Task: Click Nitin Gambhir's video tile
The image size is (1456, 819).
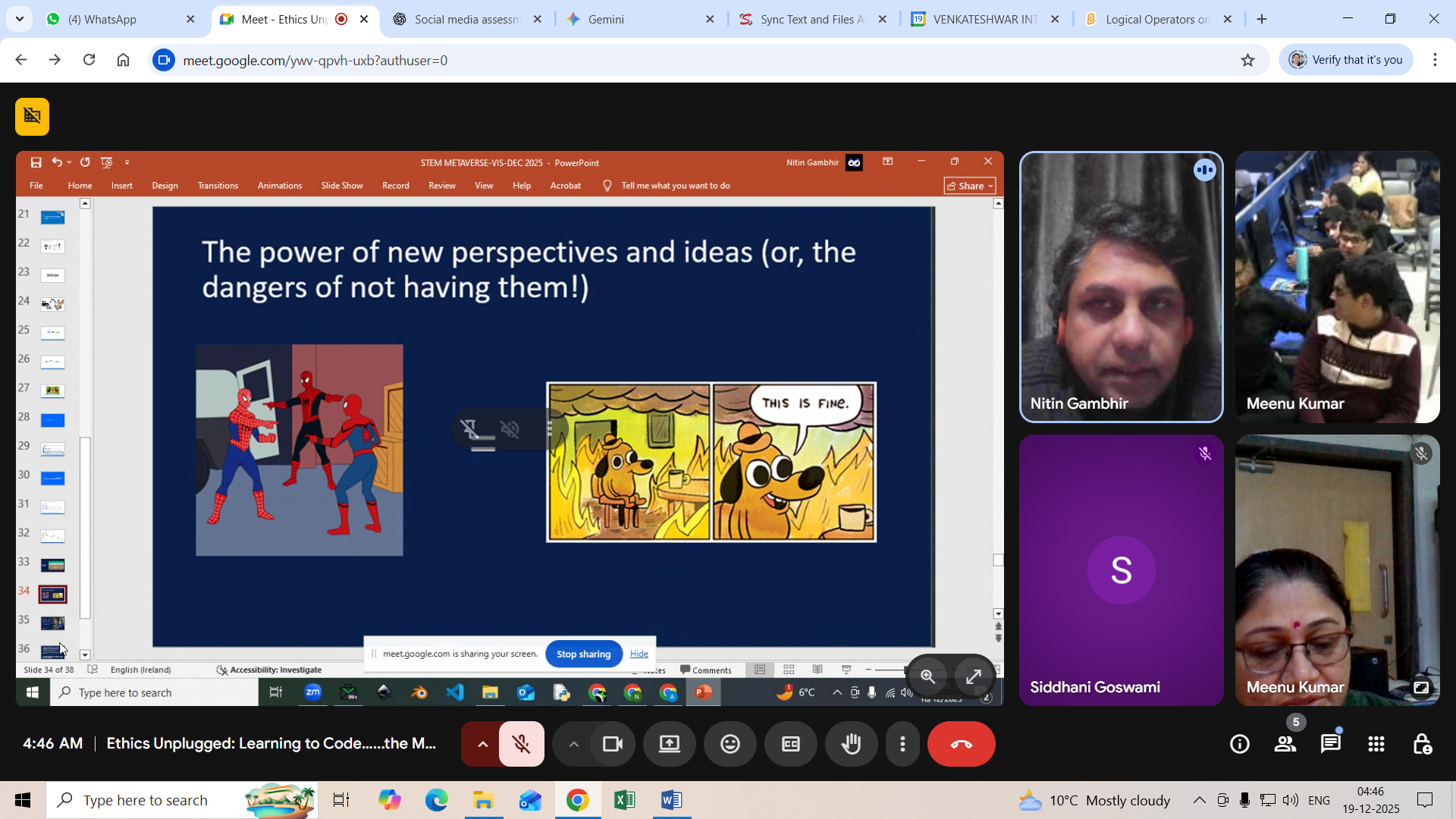Action: (x=1121, y=287)
